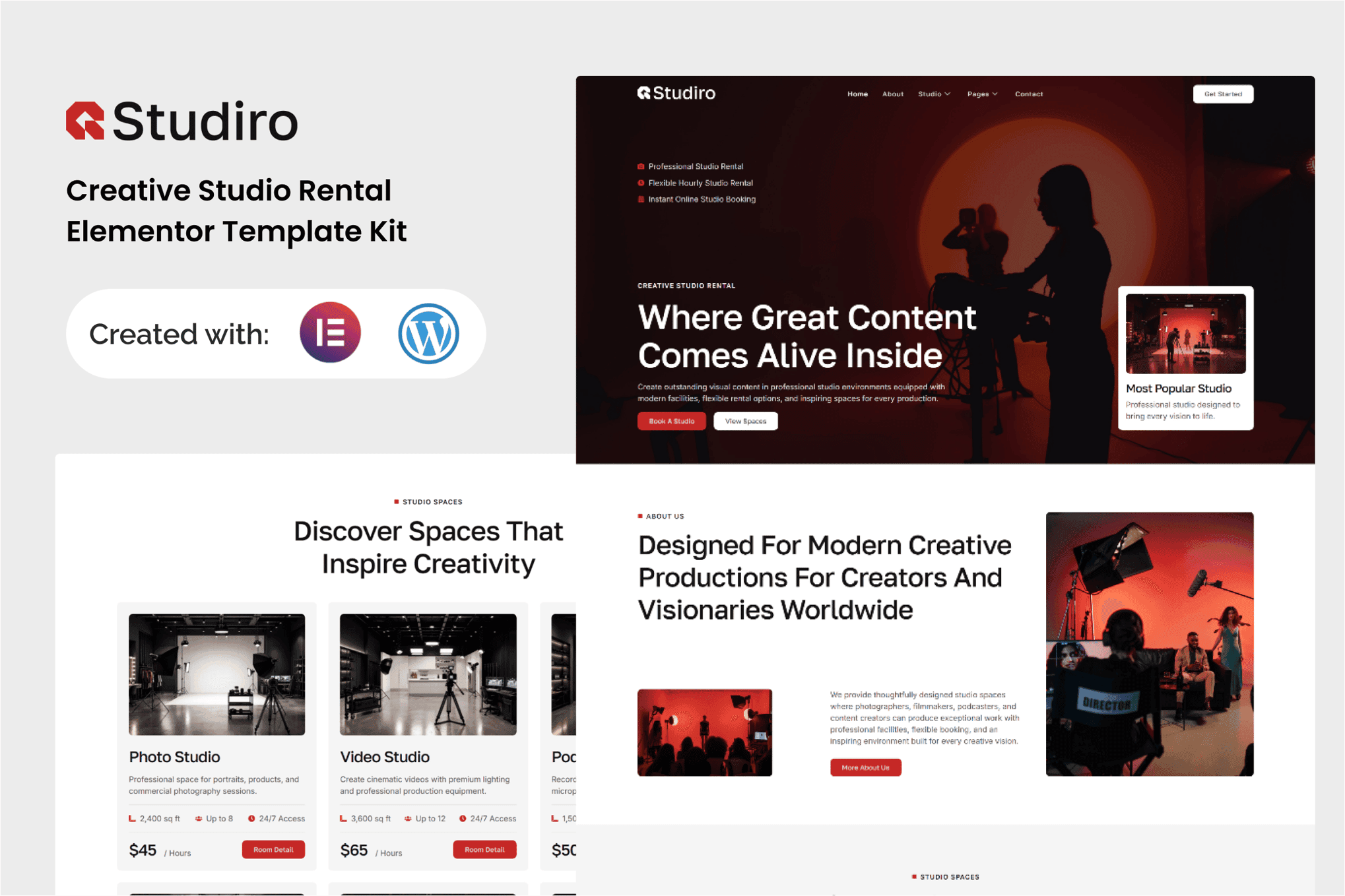Click the CREATIVE STUDIO RENTAL label in the hero
Viewport: 1345px width, 896px height.
click(x=686, y=286)
